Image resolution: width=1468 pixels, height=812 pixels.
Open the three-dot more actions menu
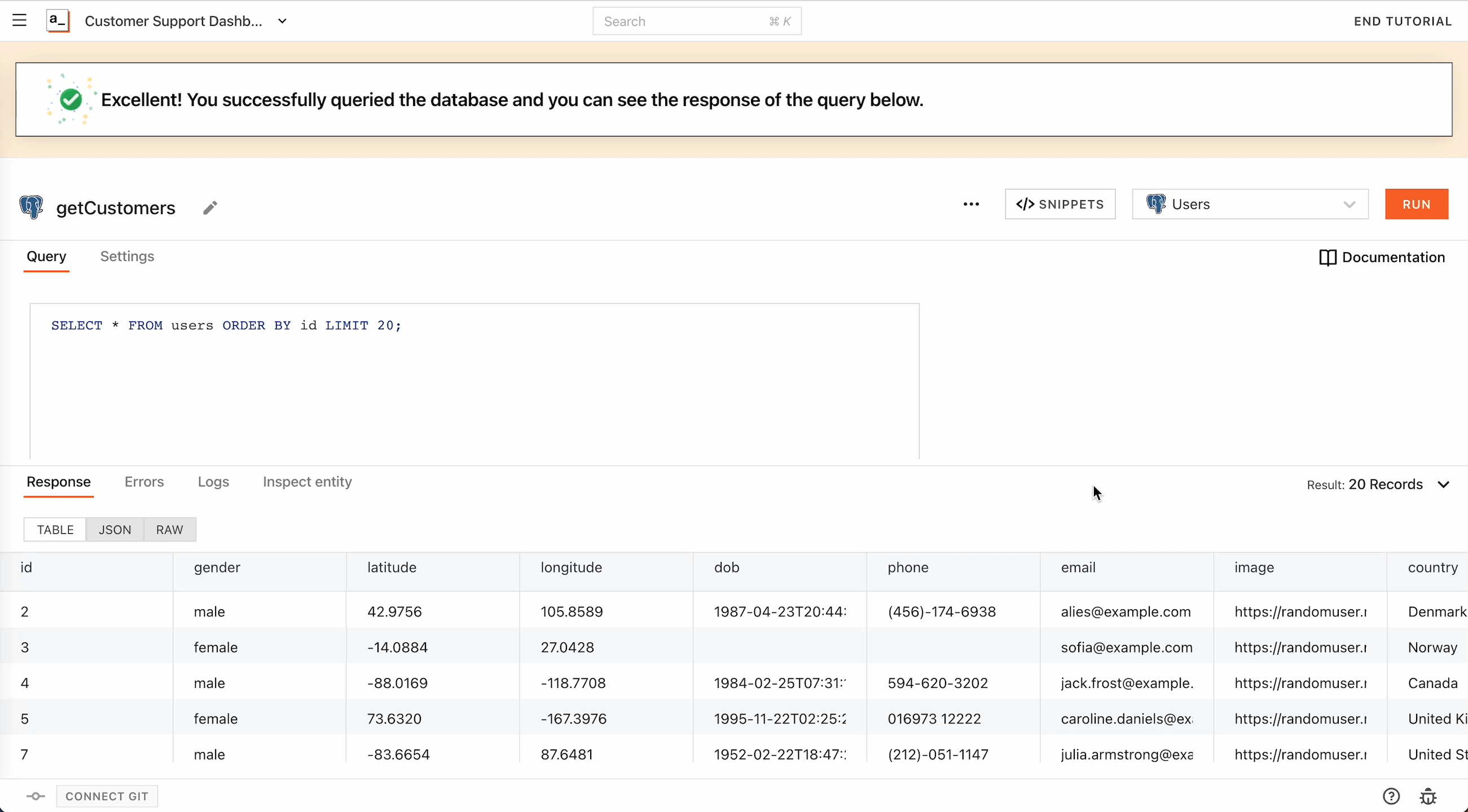pos(971,205)
